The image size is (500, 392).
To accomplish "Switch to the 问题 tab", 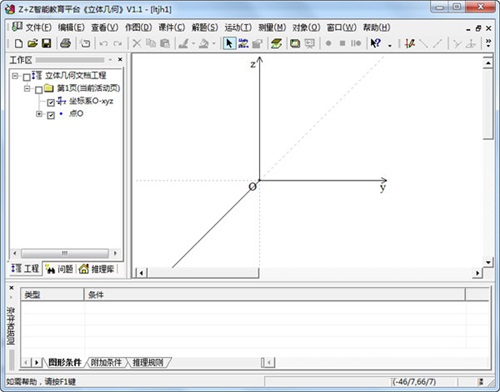I will pyautogui.click(x=59, y=269).
